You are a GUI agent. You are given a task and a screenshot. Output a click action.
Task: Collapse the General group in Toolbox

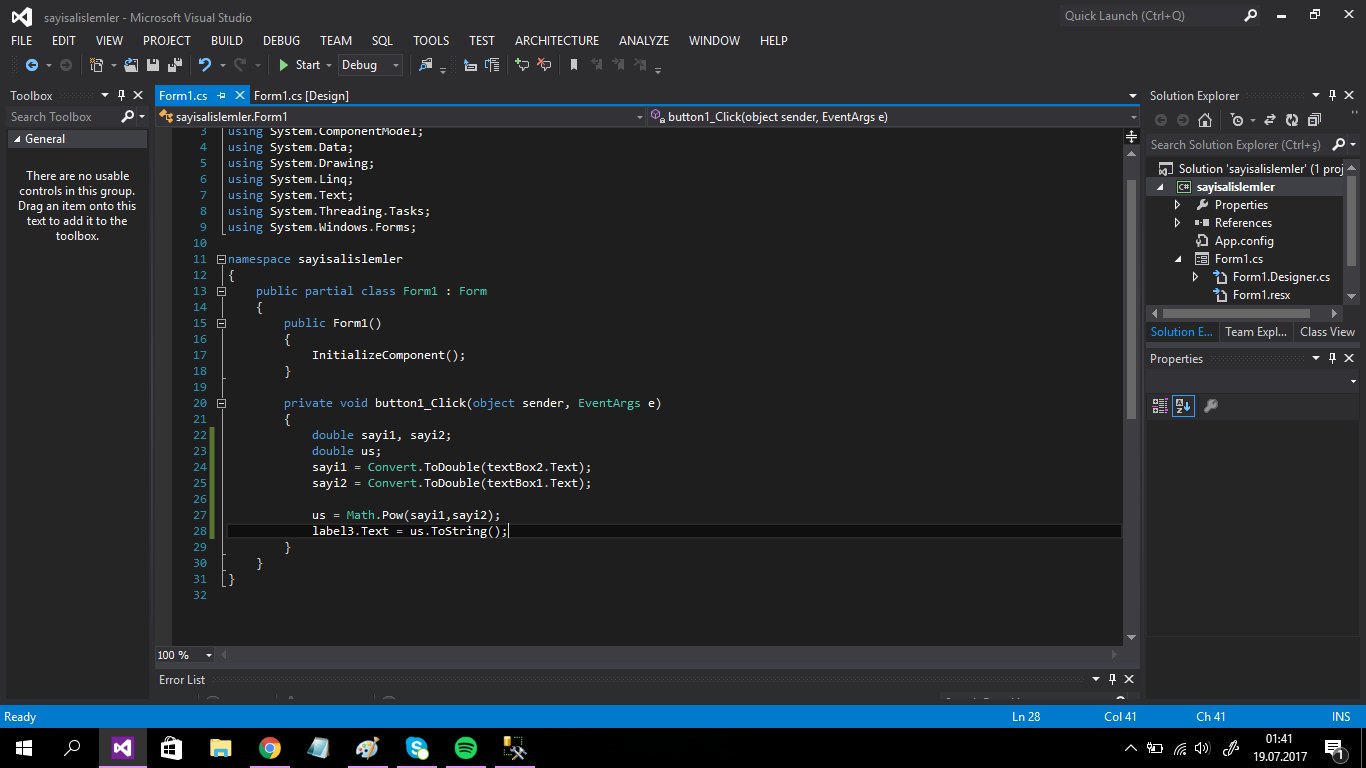coord(16,140)
